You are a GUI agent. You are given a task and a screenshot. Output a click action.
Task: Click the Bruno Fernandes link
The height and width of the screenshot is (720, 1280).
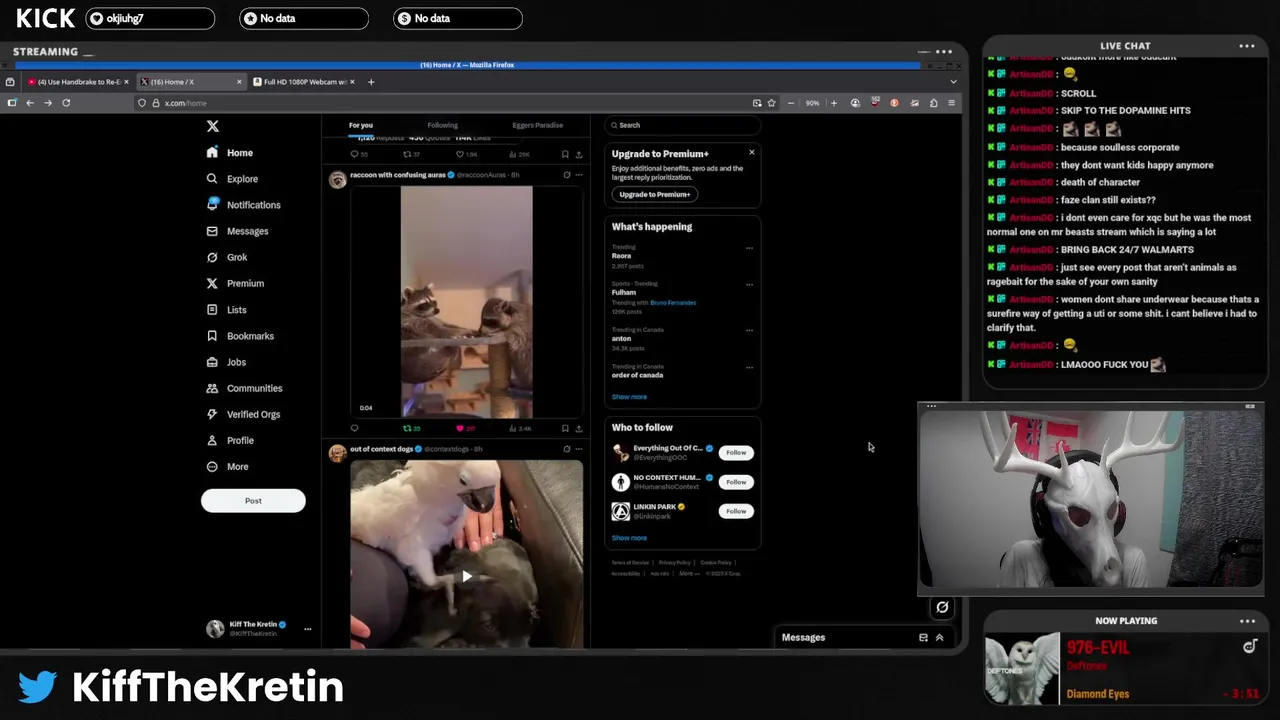coord(673,302)
